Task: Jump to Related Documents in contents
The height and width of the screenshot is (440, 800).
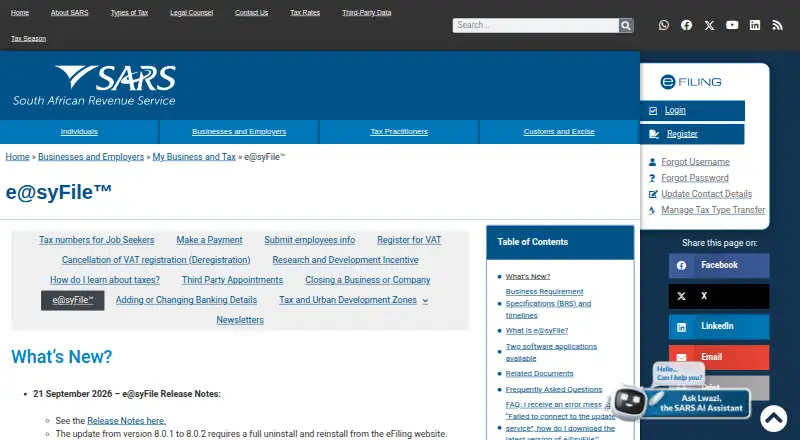Action: coord(539,374)
